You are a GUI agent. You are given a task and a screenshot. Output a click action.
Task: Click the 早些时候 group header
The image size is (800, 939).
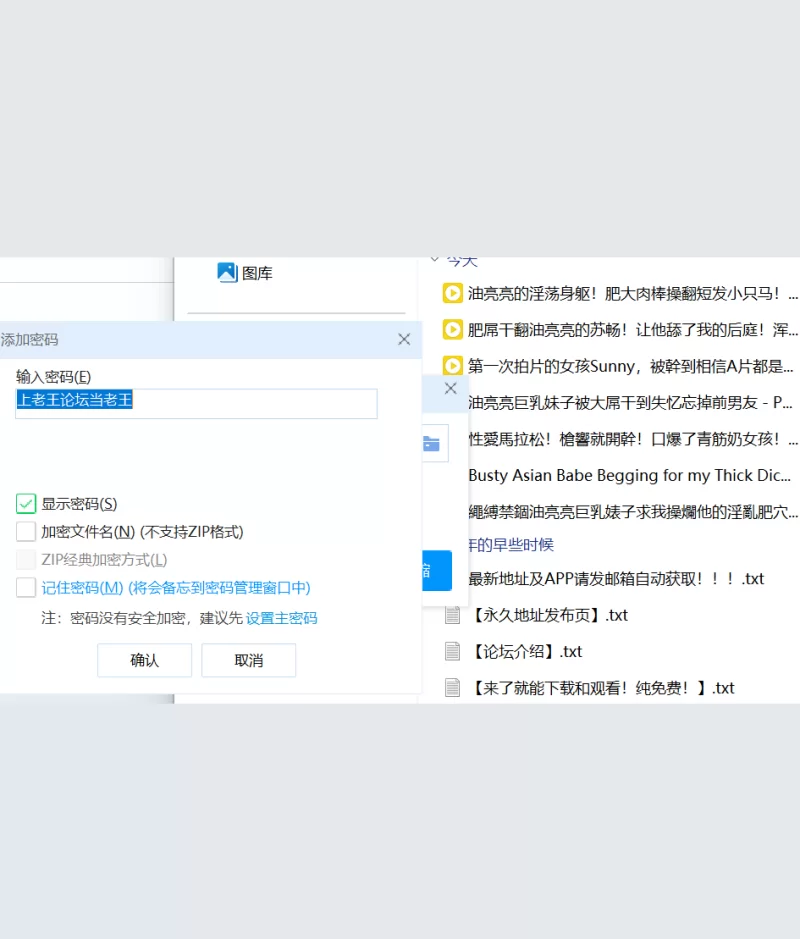(x=511, y=544)
